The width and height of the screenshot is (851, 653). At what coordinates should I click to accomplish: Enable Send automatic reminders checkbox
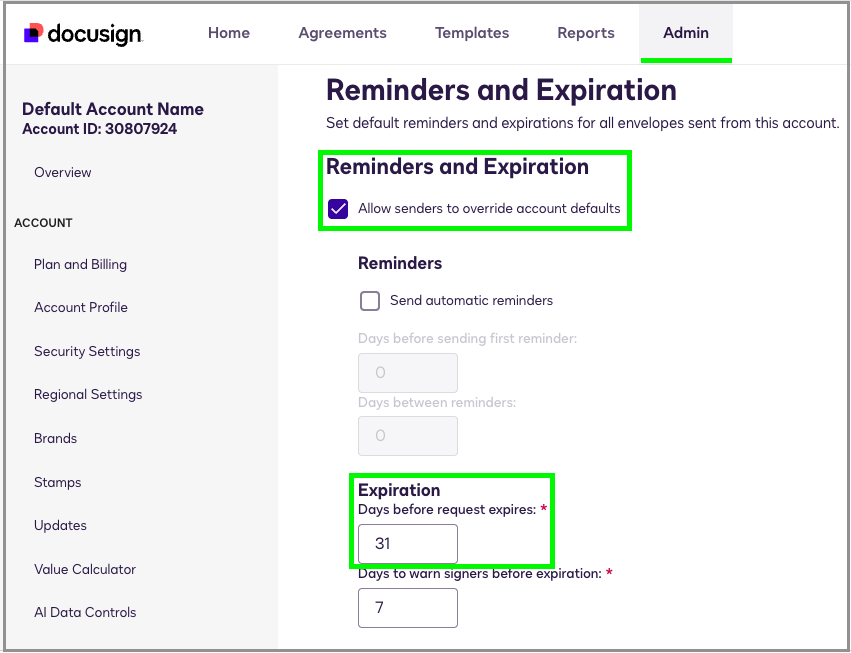click(370, 300)
